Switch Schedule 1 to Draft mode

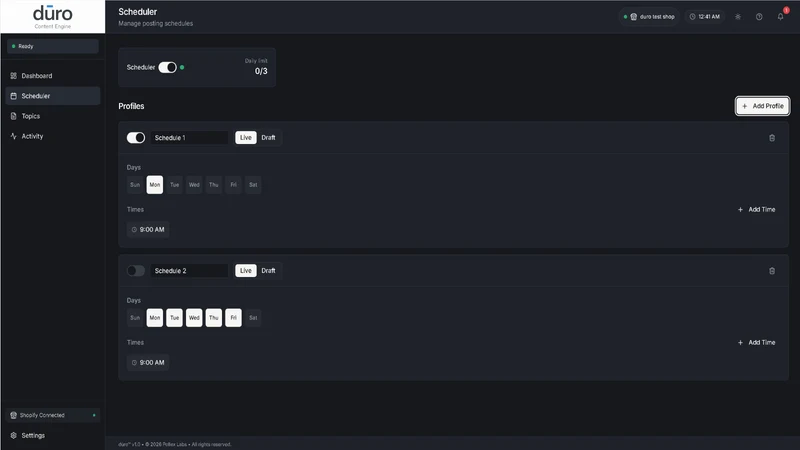point(268,138)
